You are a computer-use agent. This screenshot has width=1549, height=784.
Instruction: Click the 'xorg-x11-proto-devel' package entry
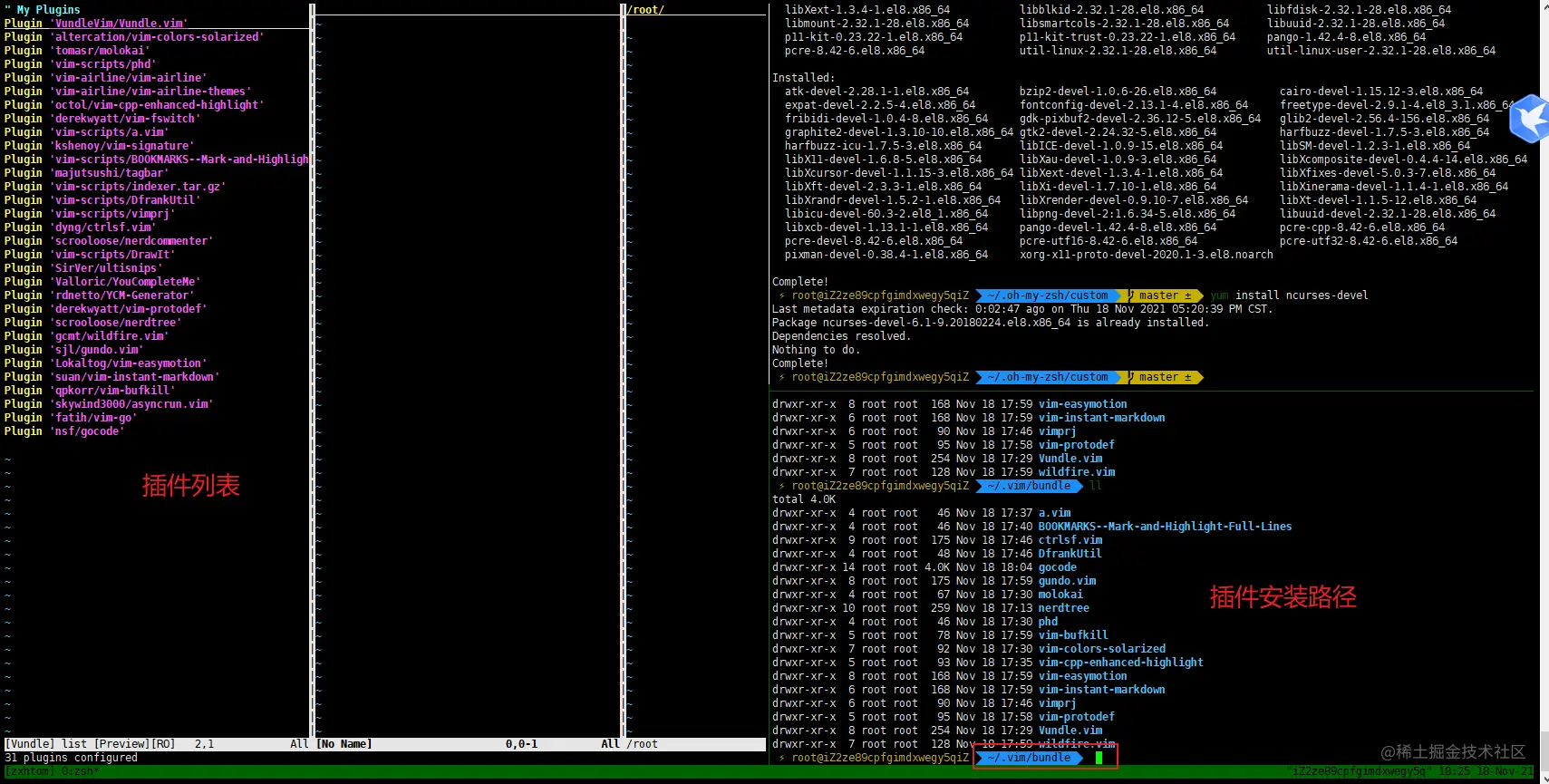coord(1147,255)
